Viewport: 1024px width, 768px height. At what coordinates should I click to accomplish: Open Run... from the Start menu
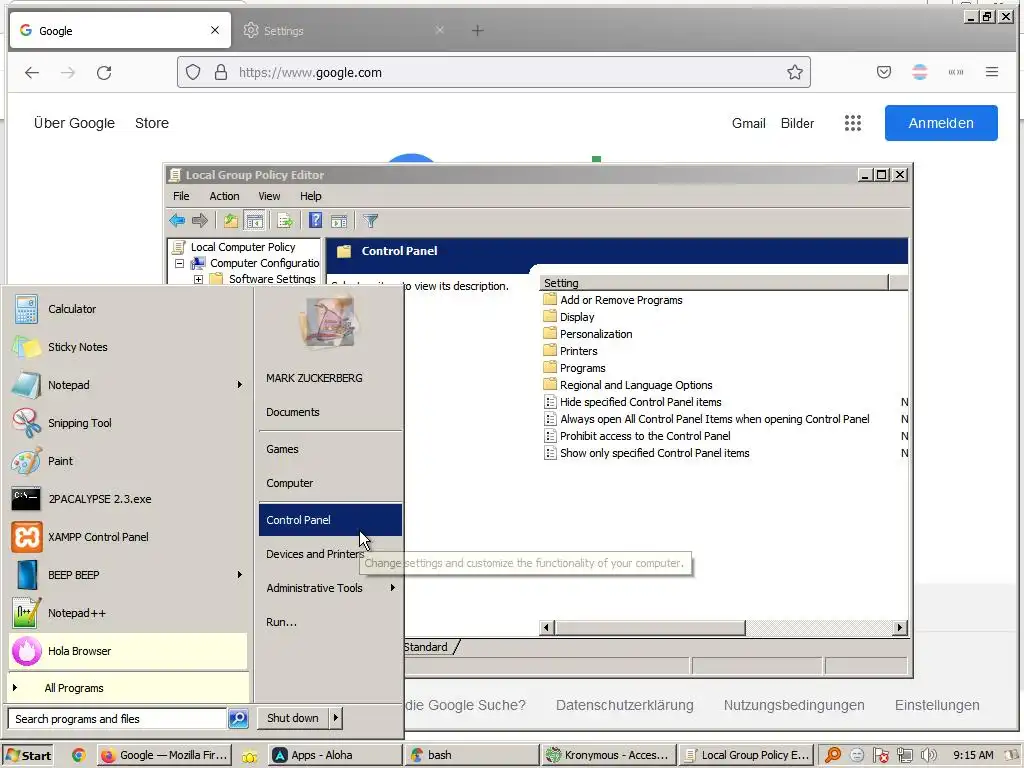coord(330,622)
